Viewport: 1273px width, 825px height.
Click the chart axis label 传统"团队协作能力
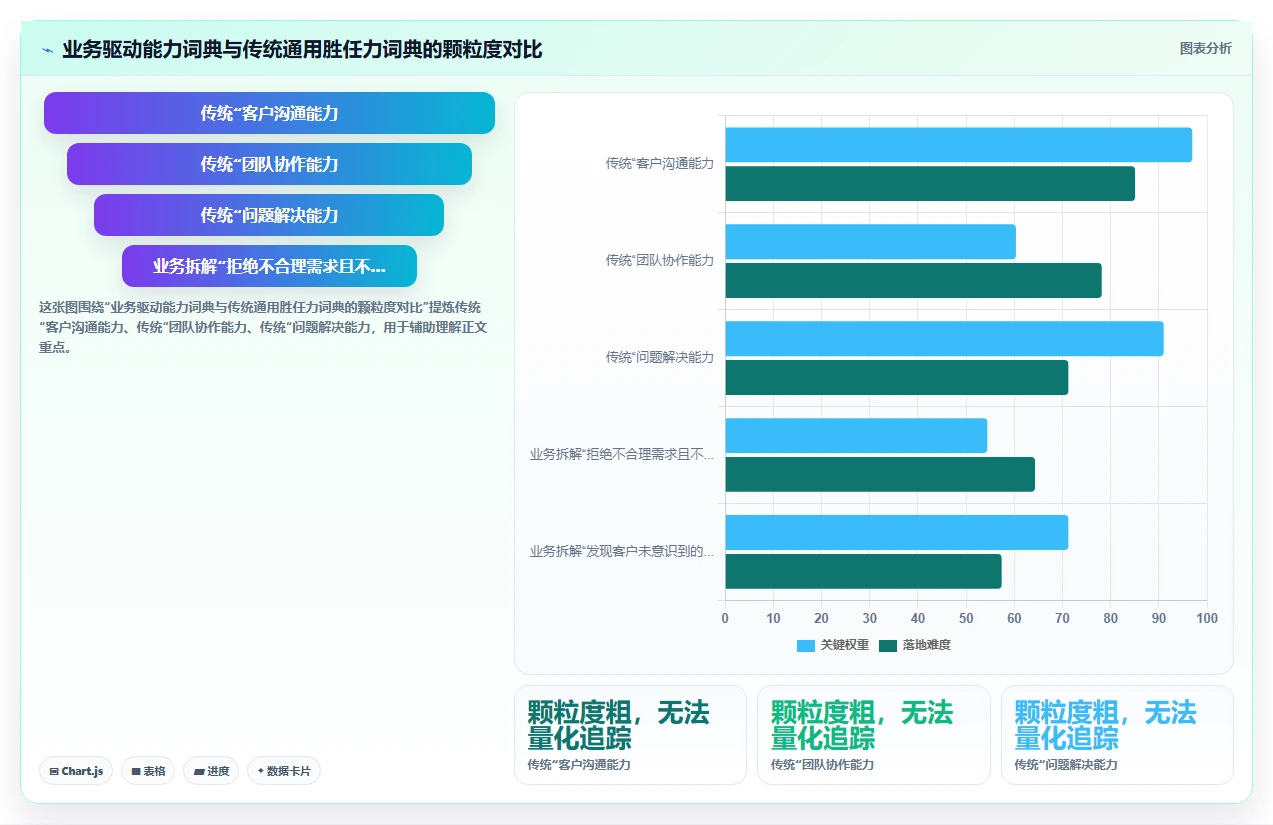(659, 260)
